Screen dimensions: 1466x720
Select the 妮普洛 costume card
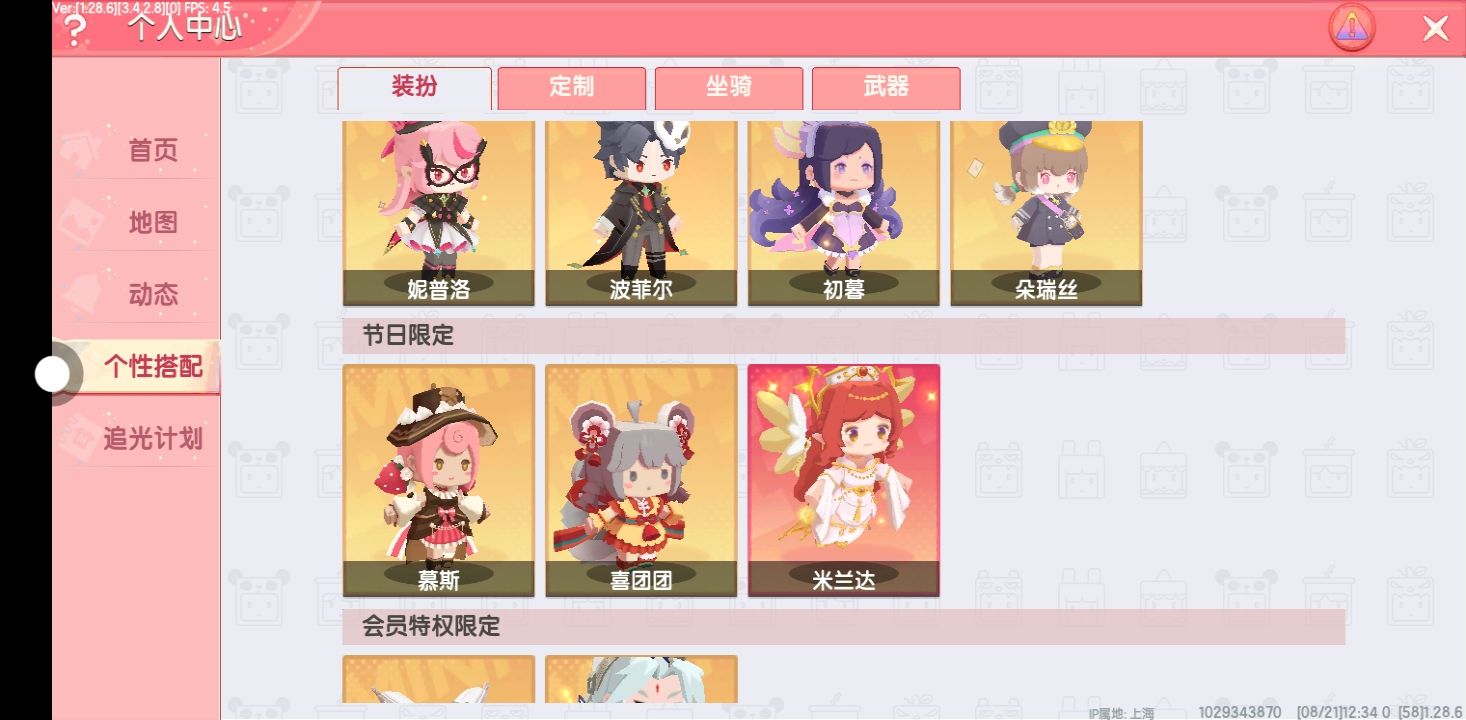click(x=439, y=213)
